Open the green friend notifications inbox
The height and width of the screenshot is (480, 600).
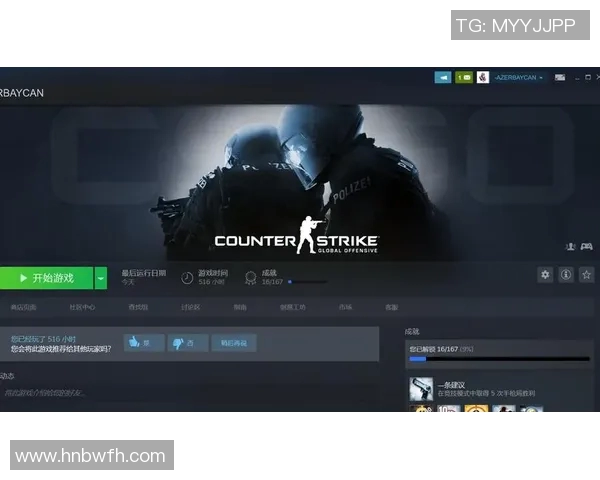click(464, 77)
